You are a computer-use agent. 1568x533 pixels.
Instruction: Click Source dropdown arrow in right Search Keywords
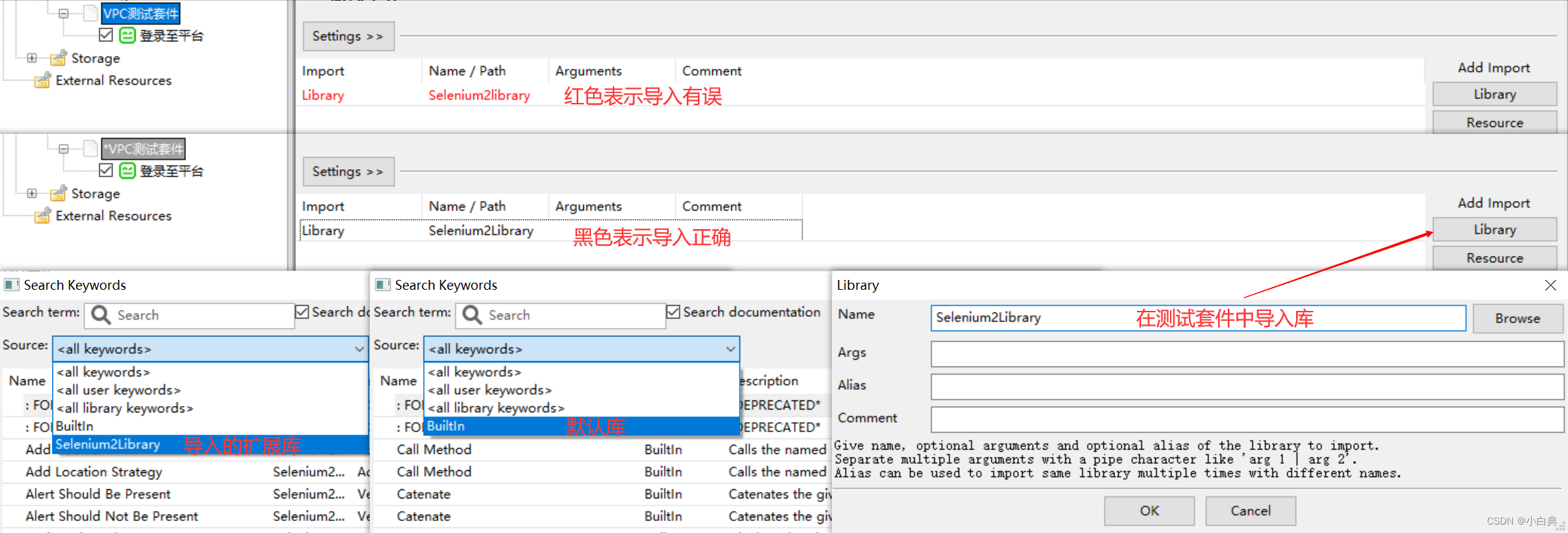pyautogui.click(x=730, y=349)
